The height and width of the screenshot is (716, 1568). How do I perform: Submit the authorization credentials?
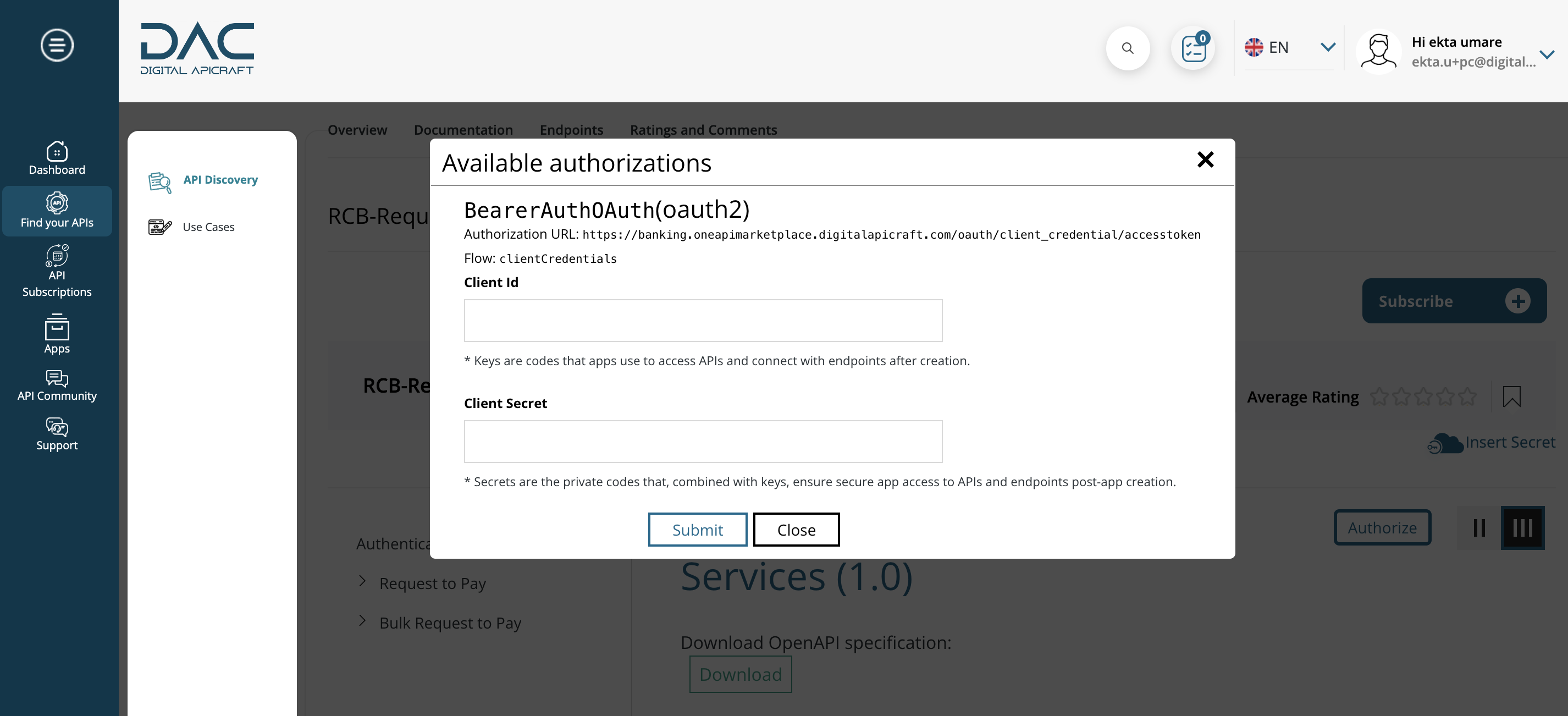pyautogui.click(x=697, y=529)
